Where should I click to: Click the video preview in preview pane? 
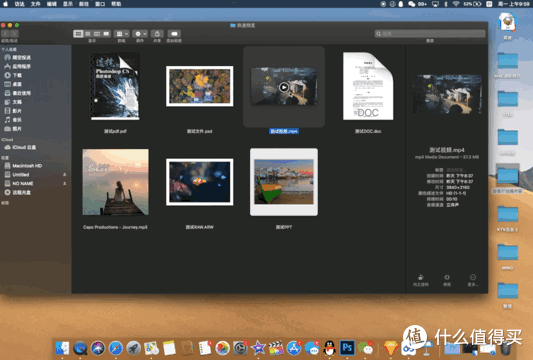point(447,94)
